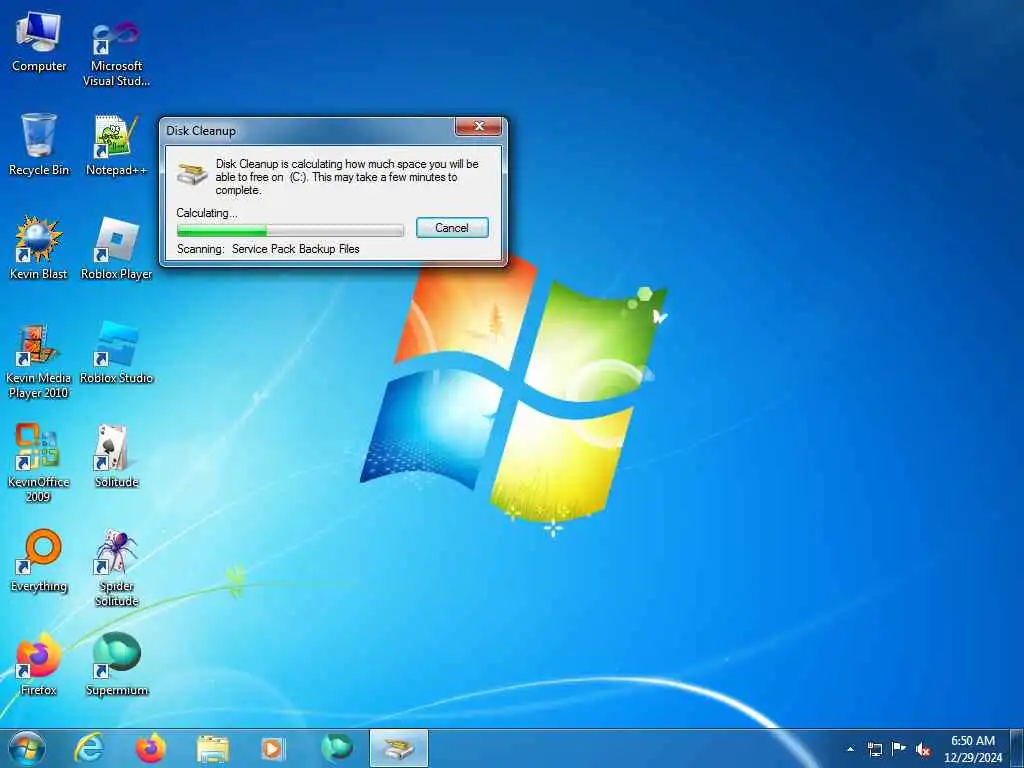Click the 'Calculating...' label

[x=207, y=213]
